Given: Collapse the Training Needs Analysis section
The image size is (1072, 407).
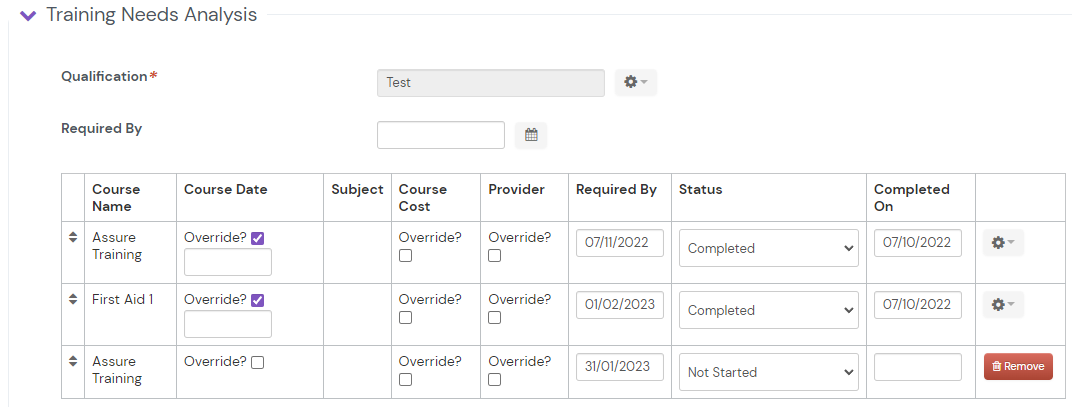Looking at the screenshot, I should tap(28, 16).
